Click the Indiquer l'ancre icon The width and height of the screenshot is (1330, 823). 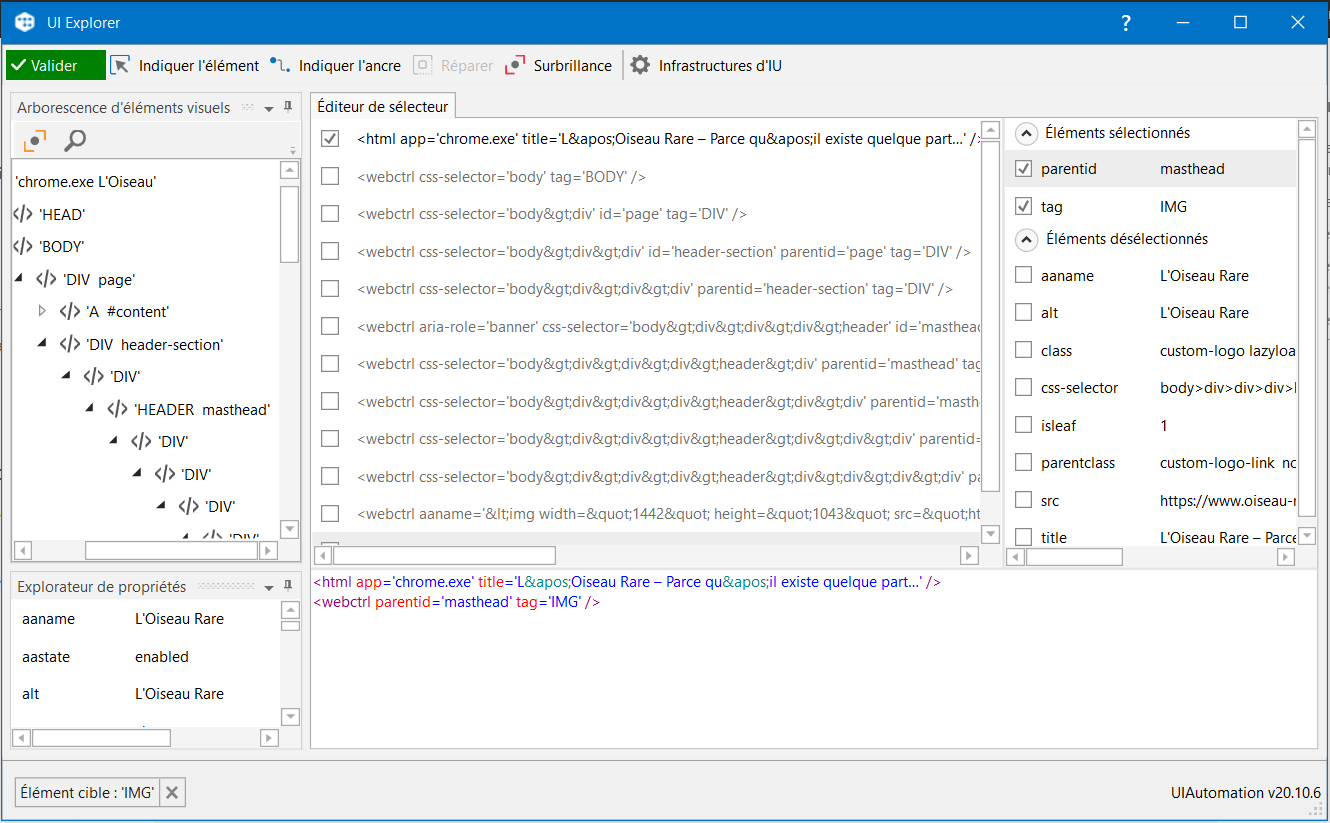281,65
